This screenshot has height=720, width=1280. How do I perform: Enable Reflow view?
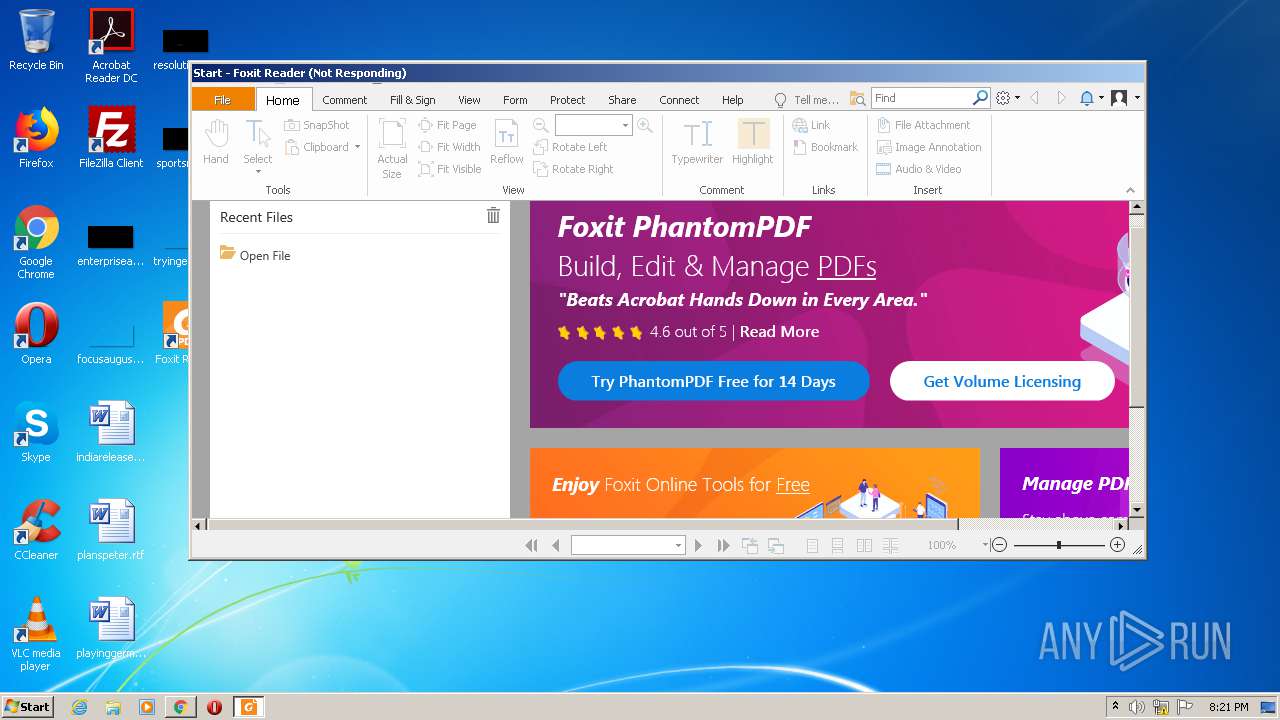click(507, 143)
